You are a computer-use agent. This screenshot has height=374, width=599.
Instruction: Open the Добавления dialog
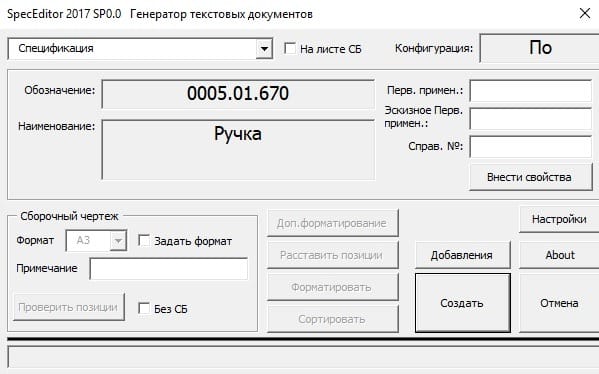pos(462,255)
